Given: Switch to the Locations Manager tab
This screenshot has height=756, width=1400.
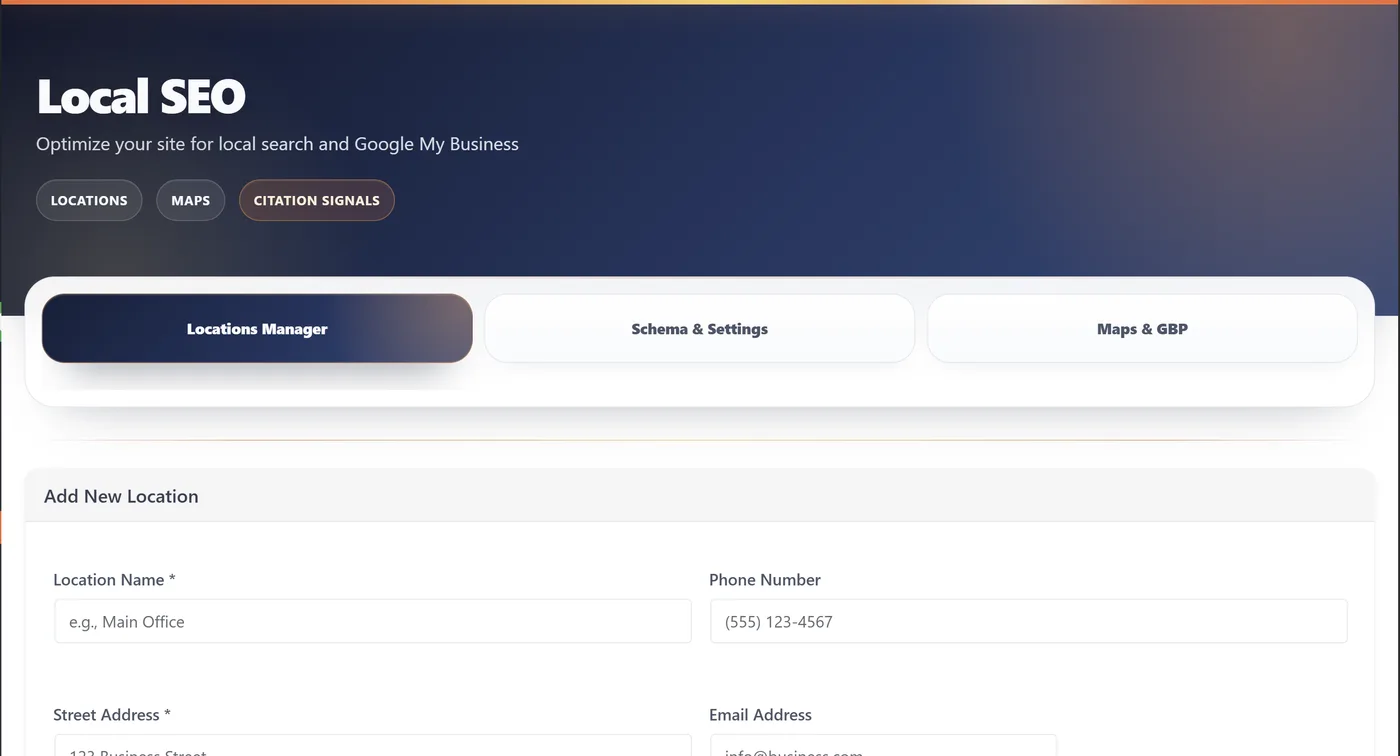Looking at the screenshot, I should (257, 329).
